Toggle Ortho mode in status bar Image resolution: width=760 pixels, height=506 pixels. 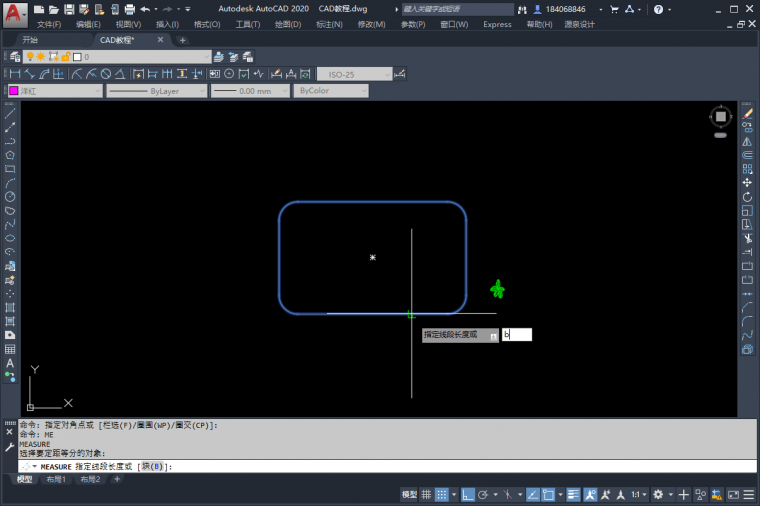pyautogui.click(x=467, y=495)
